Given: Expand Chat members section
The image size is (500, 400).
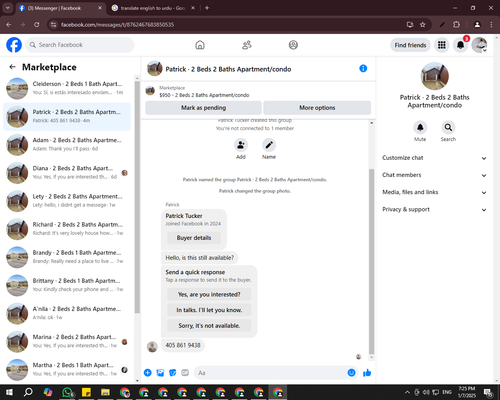Looking at the screenshot, I should (434, 175).
